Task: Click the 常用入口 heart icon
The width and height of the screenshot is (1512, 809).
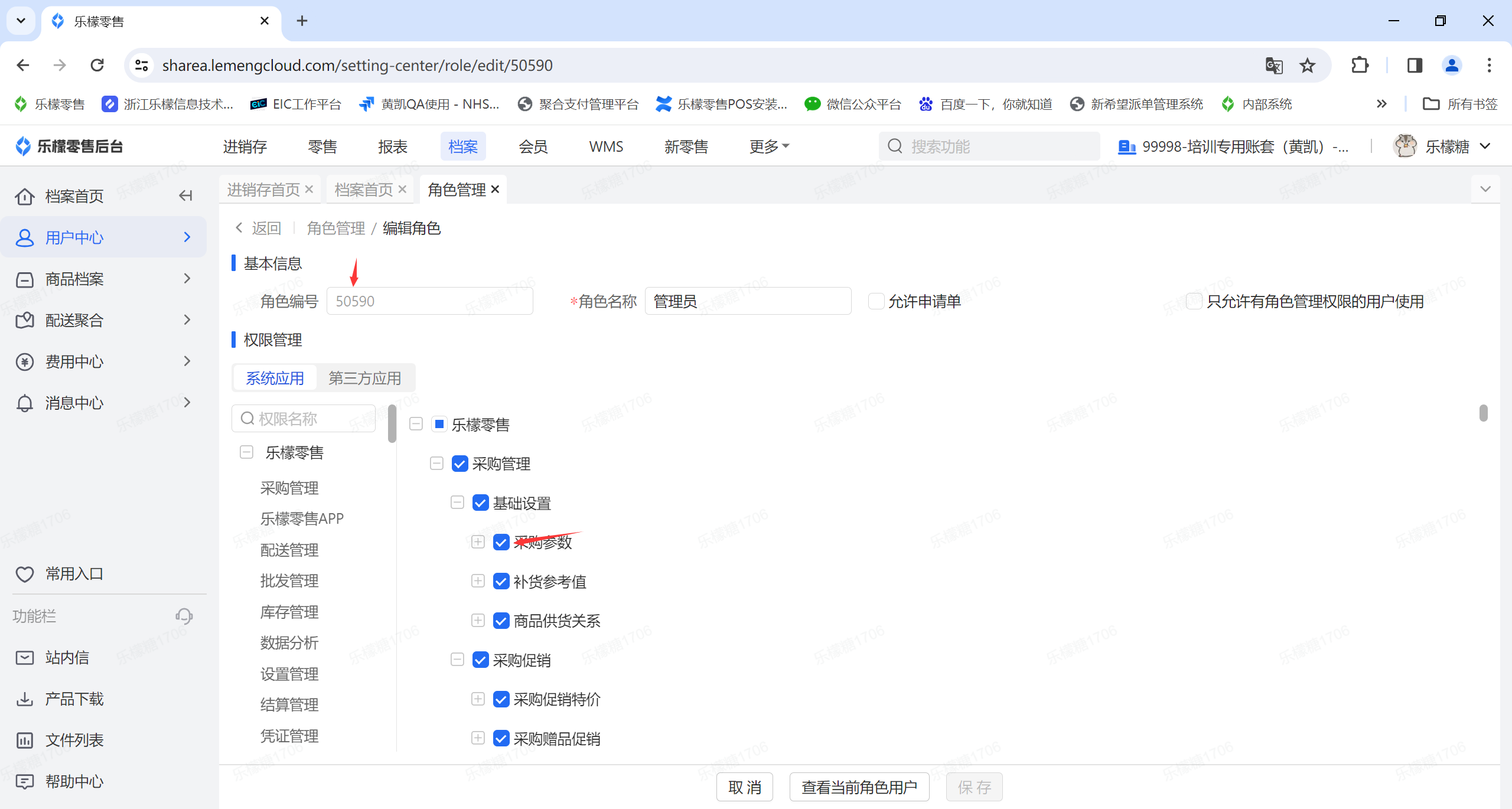Action: pyautogui.click(x=25, y=574)
